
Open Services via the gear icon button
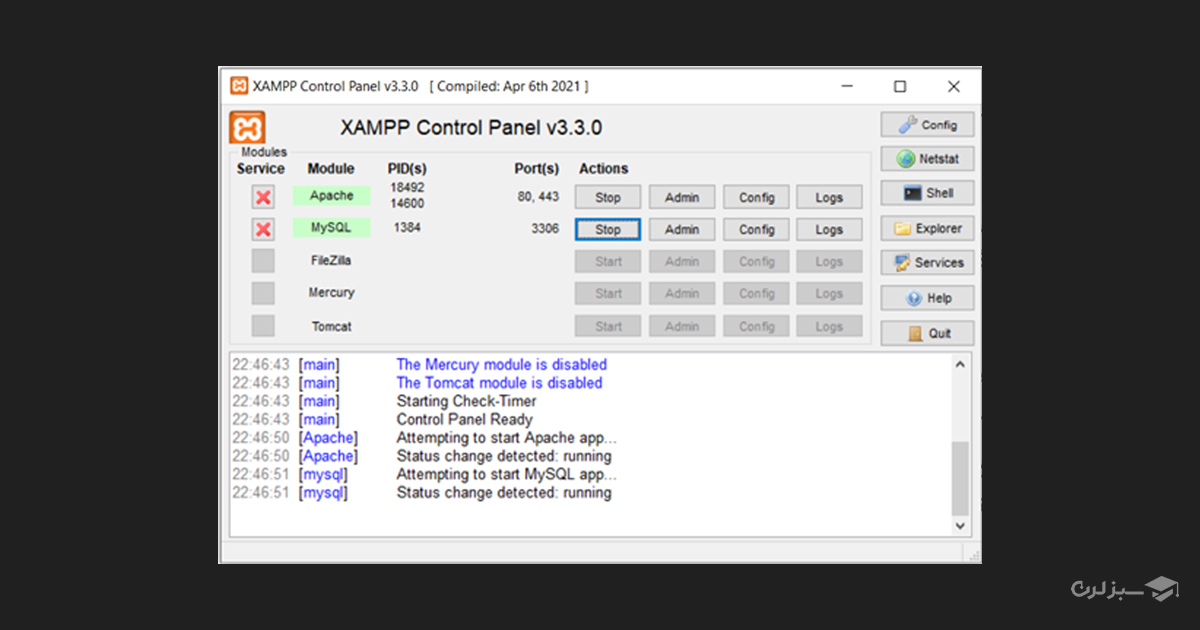[x=927, y=262]
